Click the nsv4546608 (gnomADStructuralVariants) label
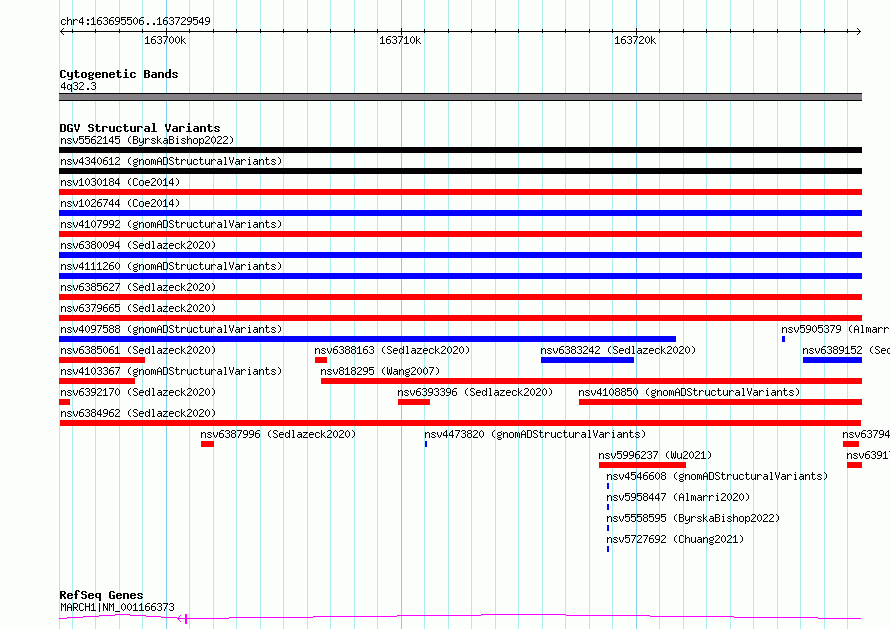This screenshot has width=890, height=629. 717,476
